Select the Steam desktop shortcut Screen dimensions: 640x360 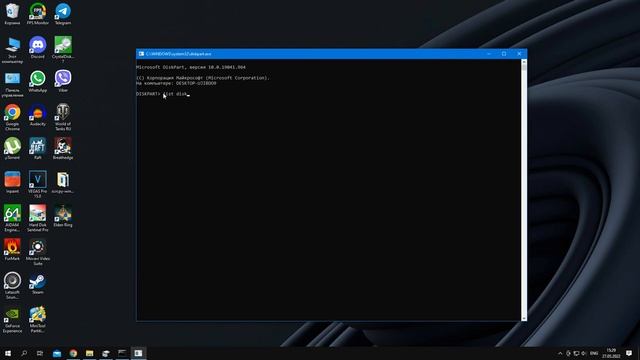tap(38, 283)
